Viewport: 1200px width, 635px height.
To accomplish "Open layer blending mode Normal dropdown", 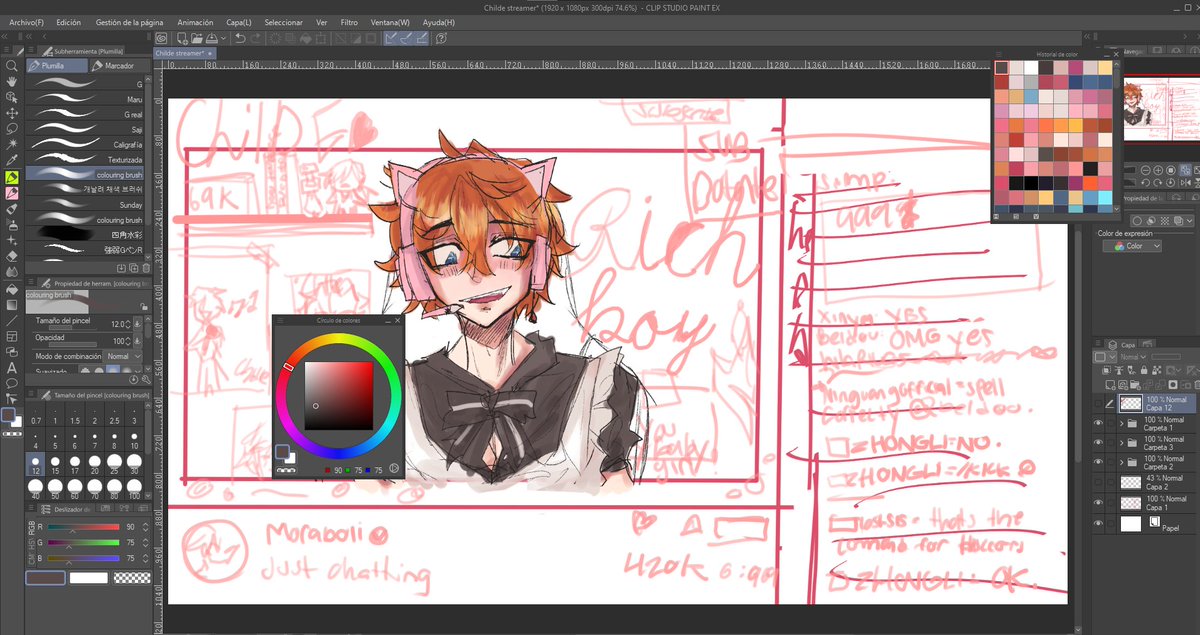I will (1132, 357).
